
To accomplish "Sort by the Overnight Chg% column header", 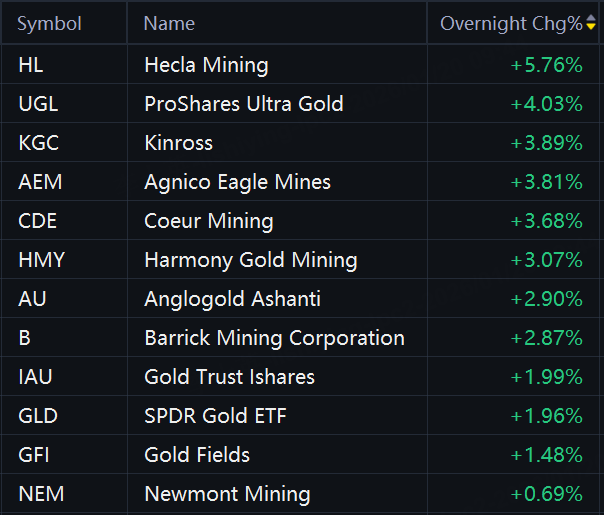I will pyautogui.click(x=510, y=24).
